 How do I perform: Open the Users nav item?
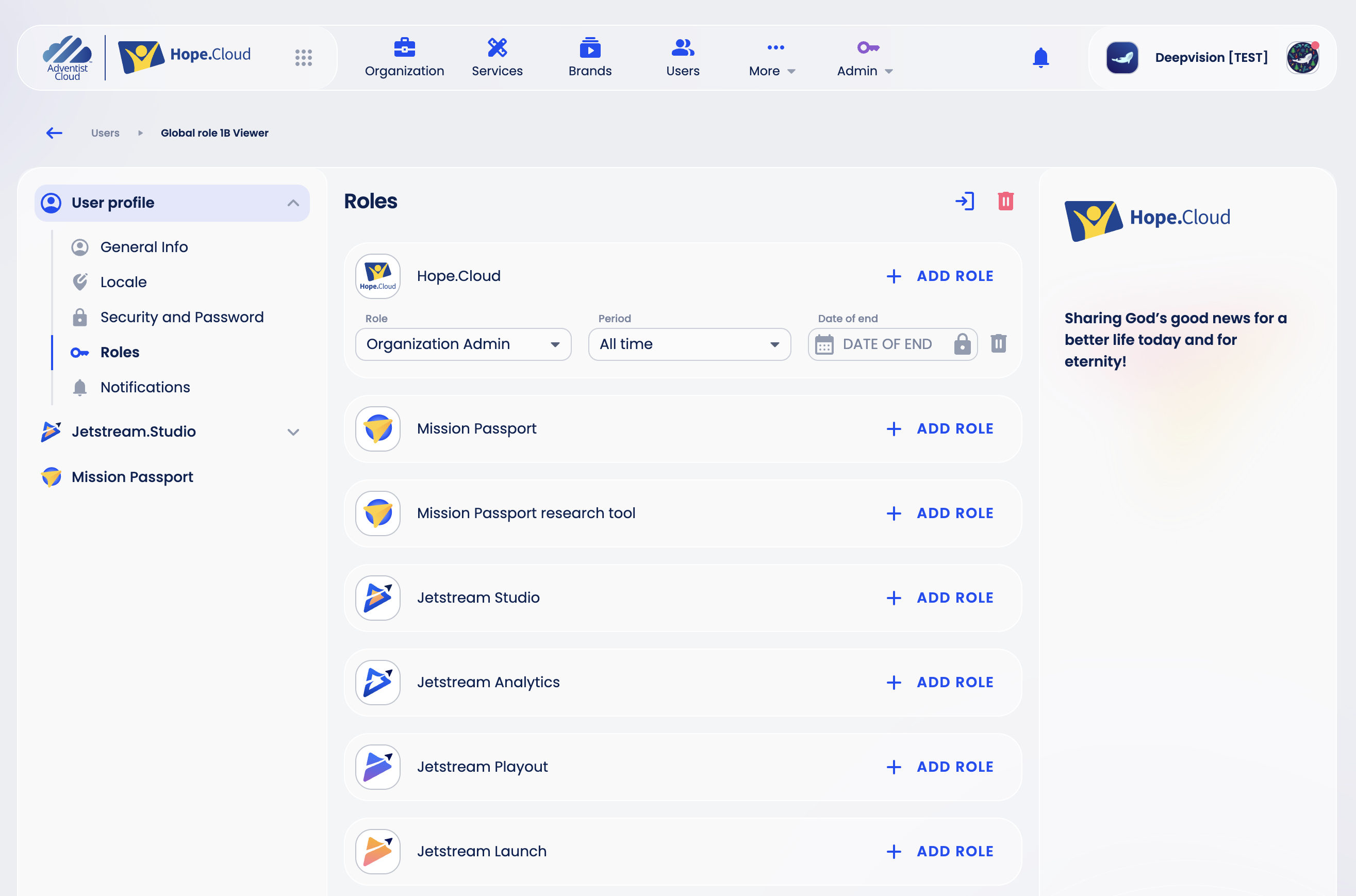[x=683, y=58]
